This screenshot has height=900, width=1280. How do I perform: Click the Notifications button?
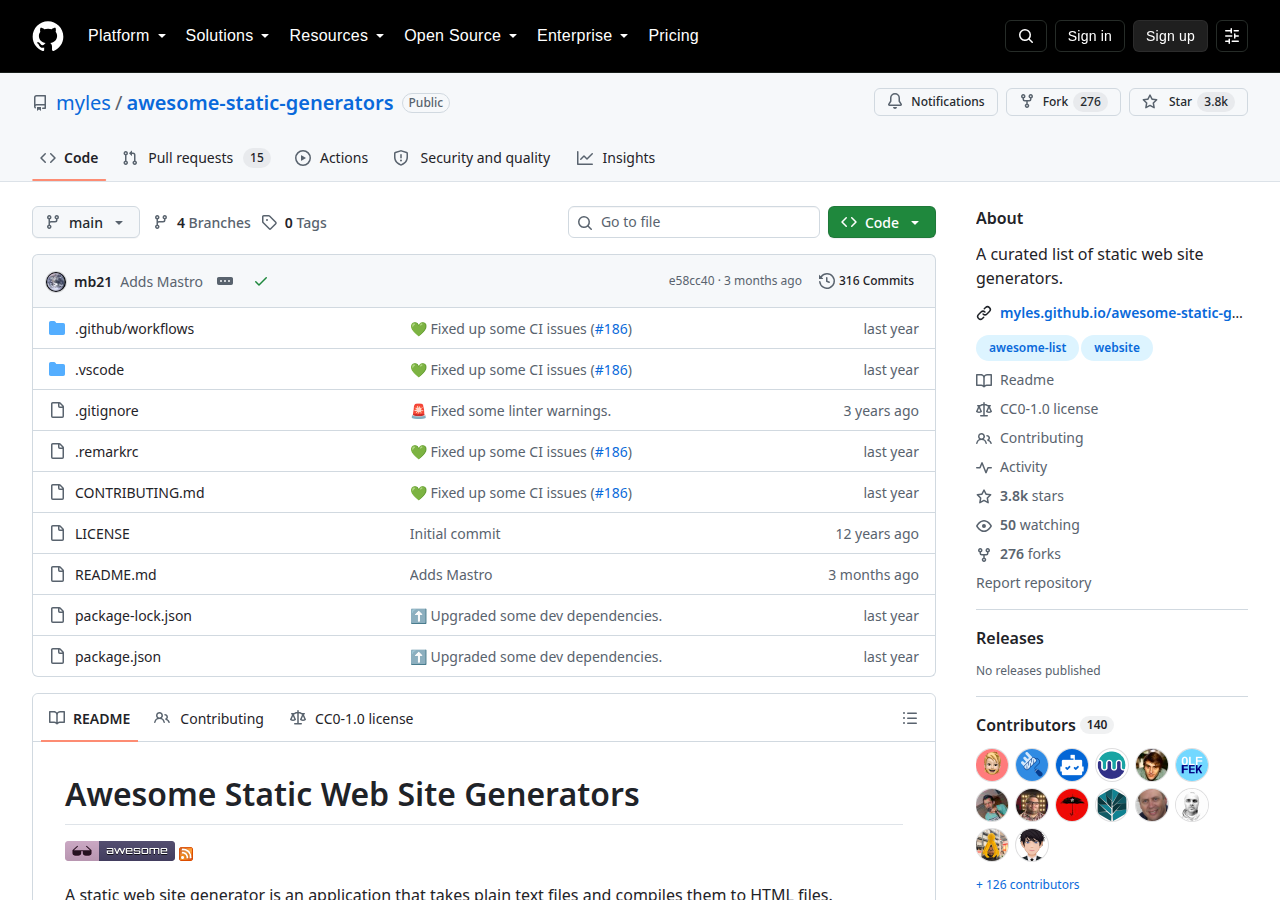pos(936,102)
